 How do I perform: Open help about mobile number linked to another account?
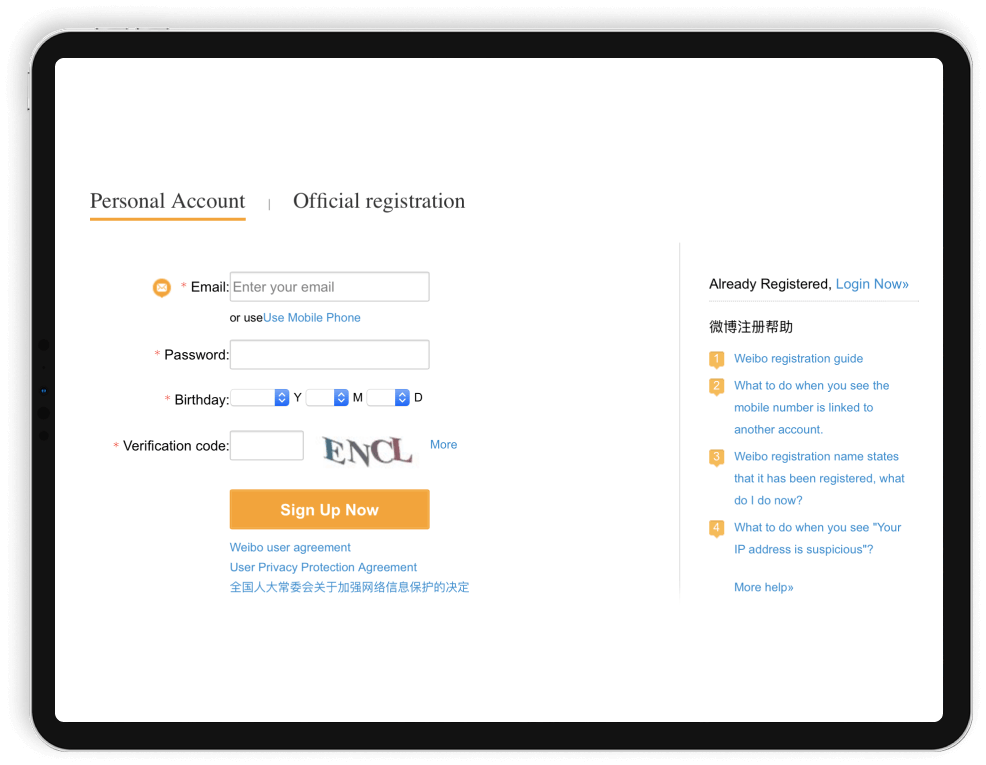click(x=811, y=407)
